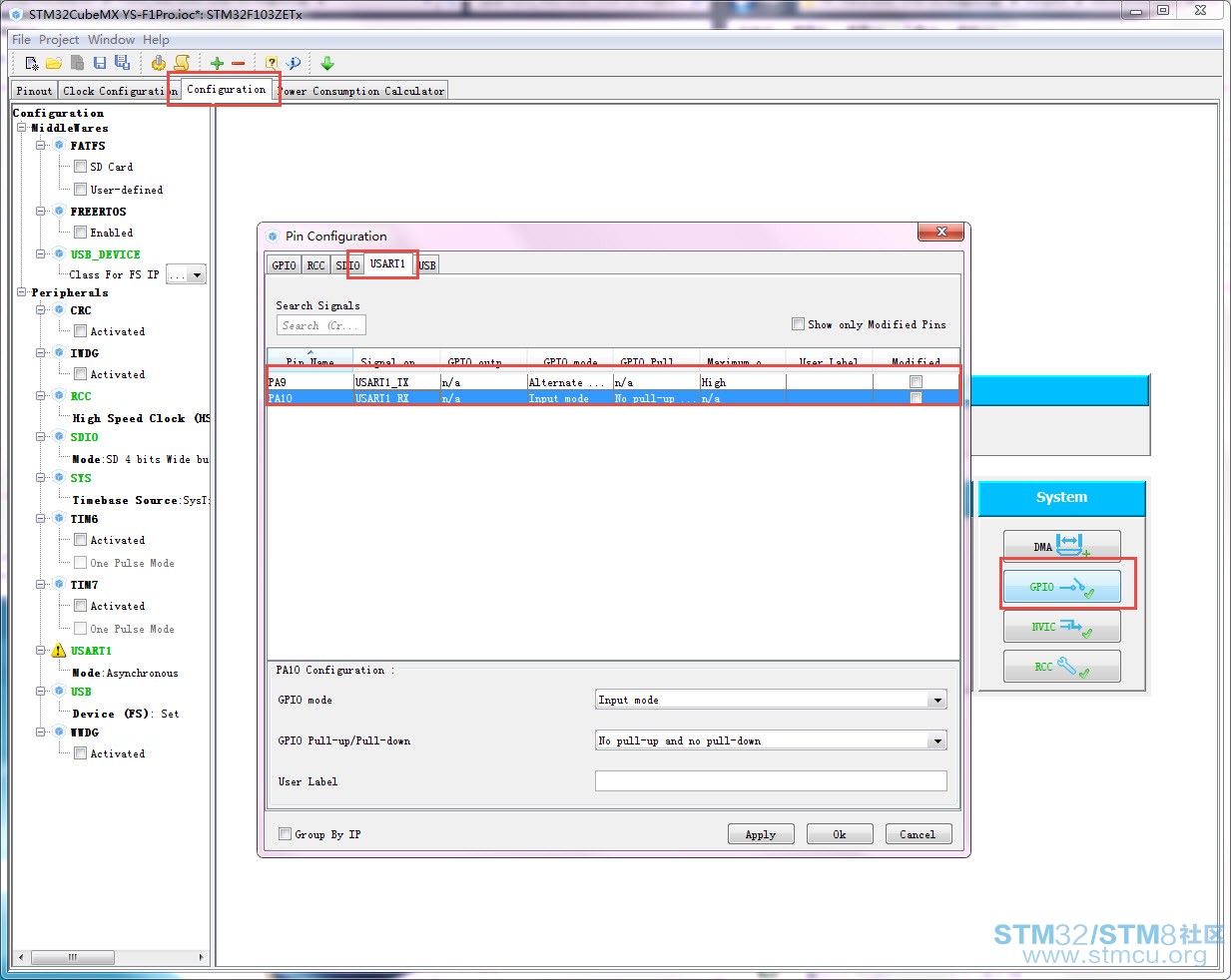Viewport: 1231px width, 980px height.
Task: Close the Pin Configuration dialog
Action: tap(941, 232)
